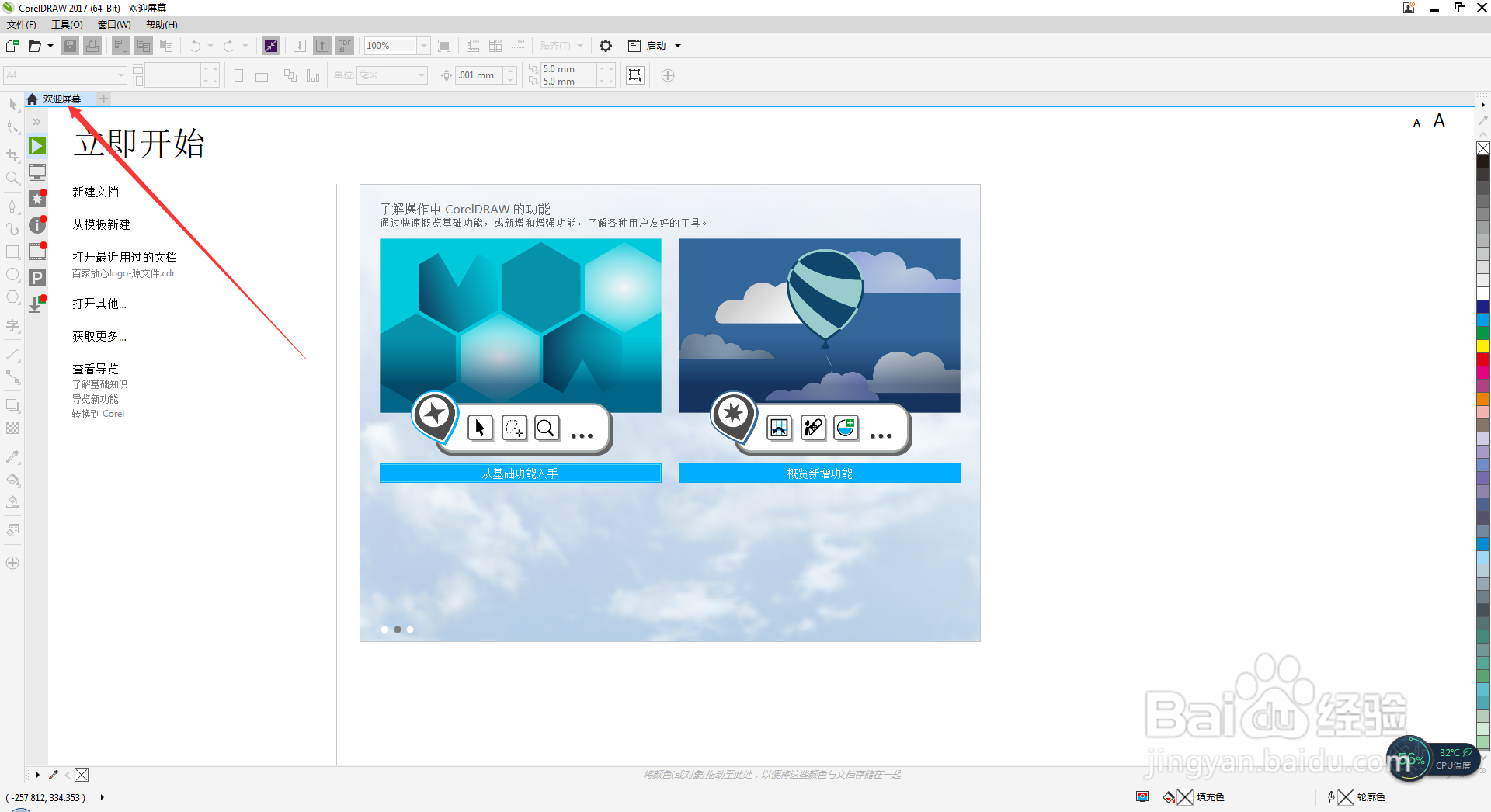Click the Publish to PDF icon
Screen dimensions: 1491x812
coord(345,46)
